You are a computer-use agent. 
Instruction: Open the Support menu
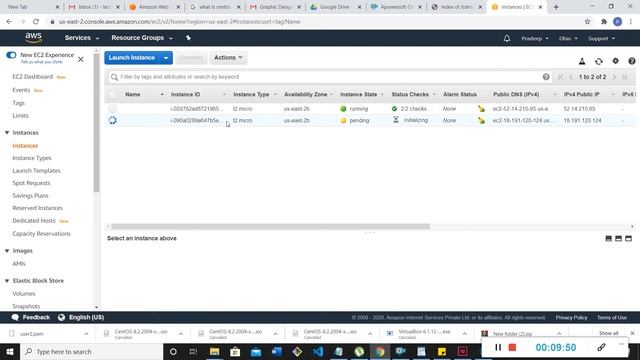601,38
